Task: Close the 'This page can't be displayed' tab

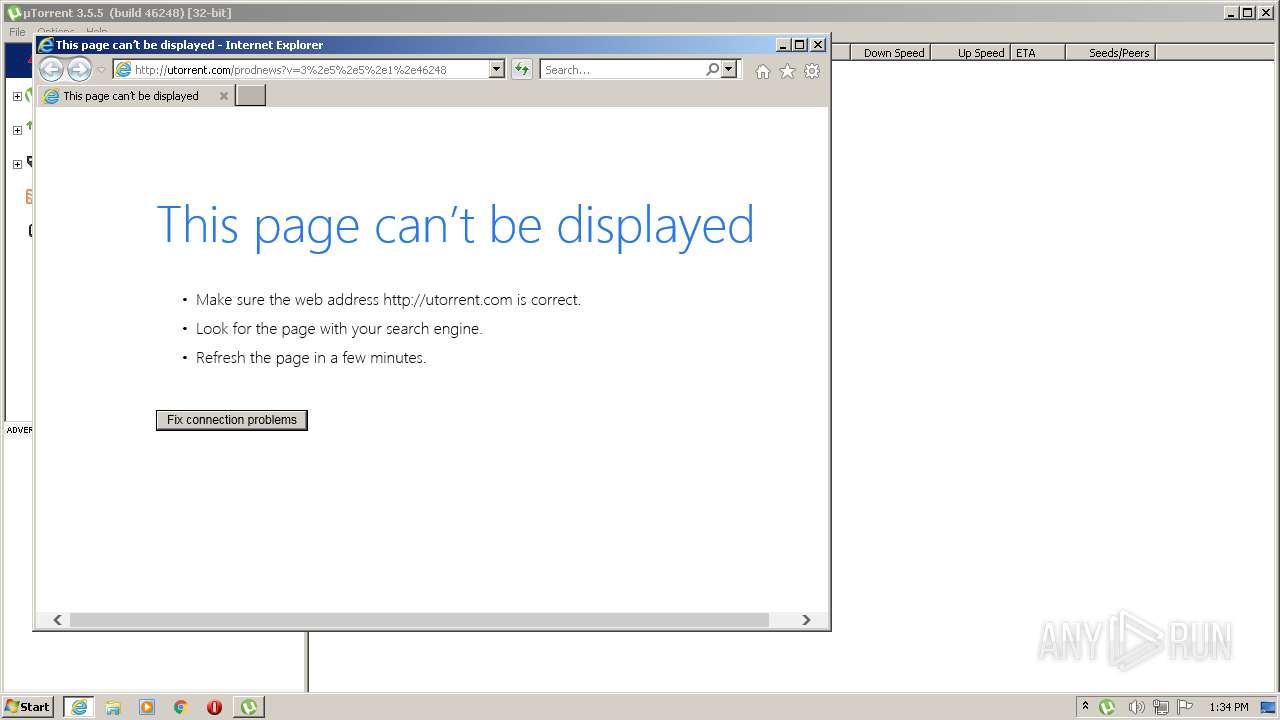Action: click(224, 96)
